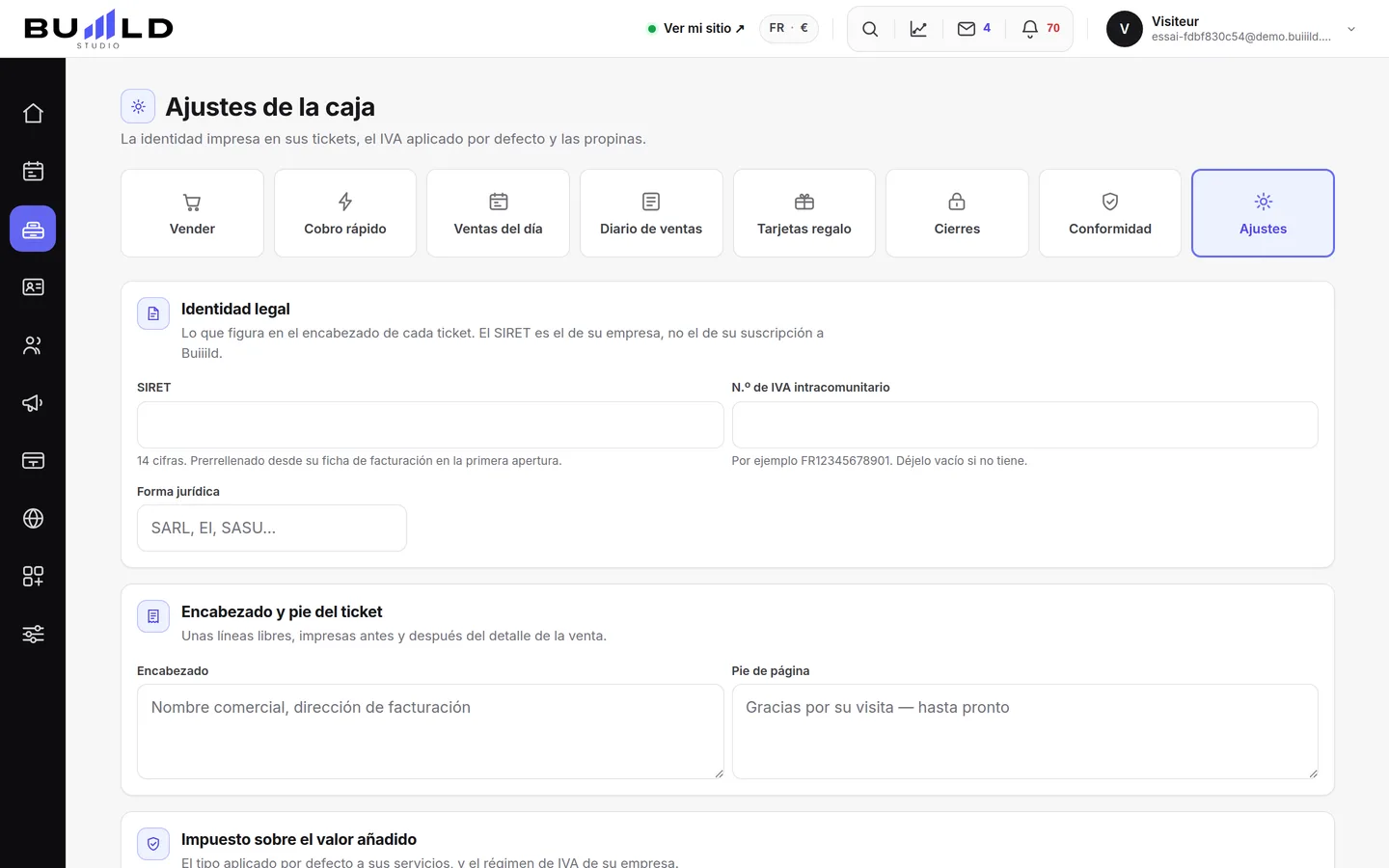Click the description Unas líneas libres, impresas antes
This screenshot has height=868, width=1389.
[394, 636]
